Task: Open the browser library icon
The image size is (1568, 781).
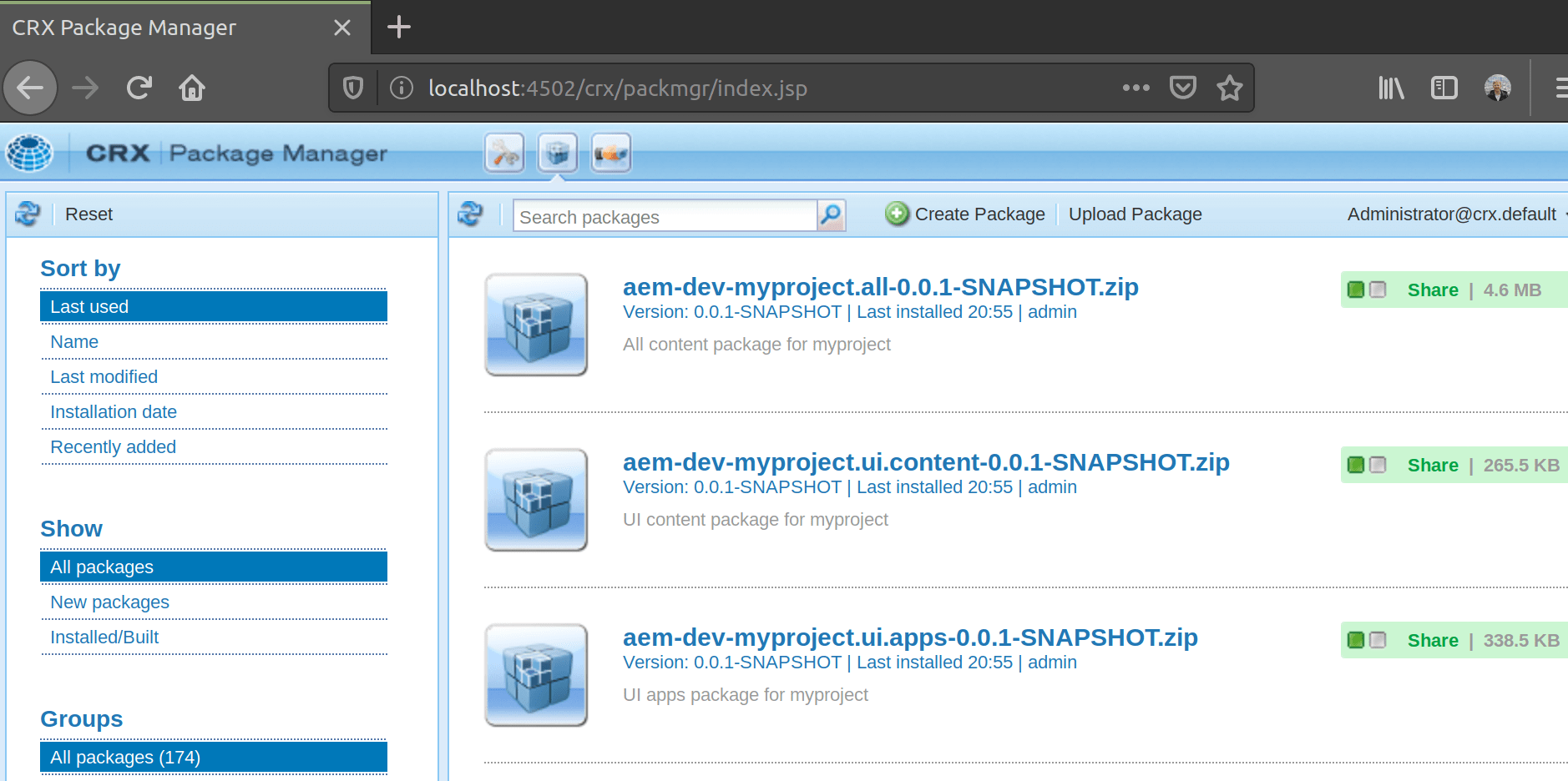Action: (1391, 88)
